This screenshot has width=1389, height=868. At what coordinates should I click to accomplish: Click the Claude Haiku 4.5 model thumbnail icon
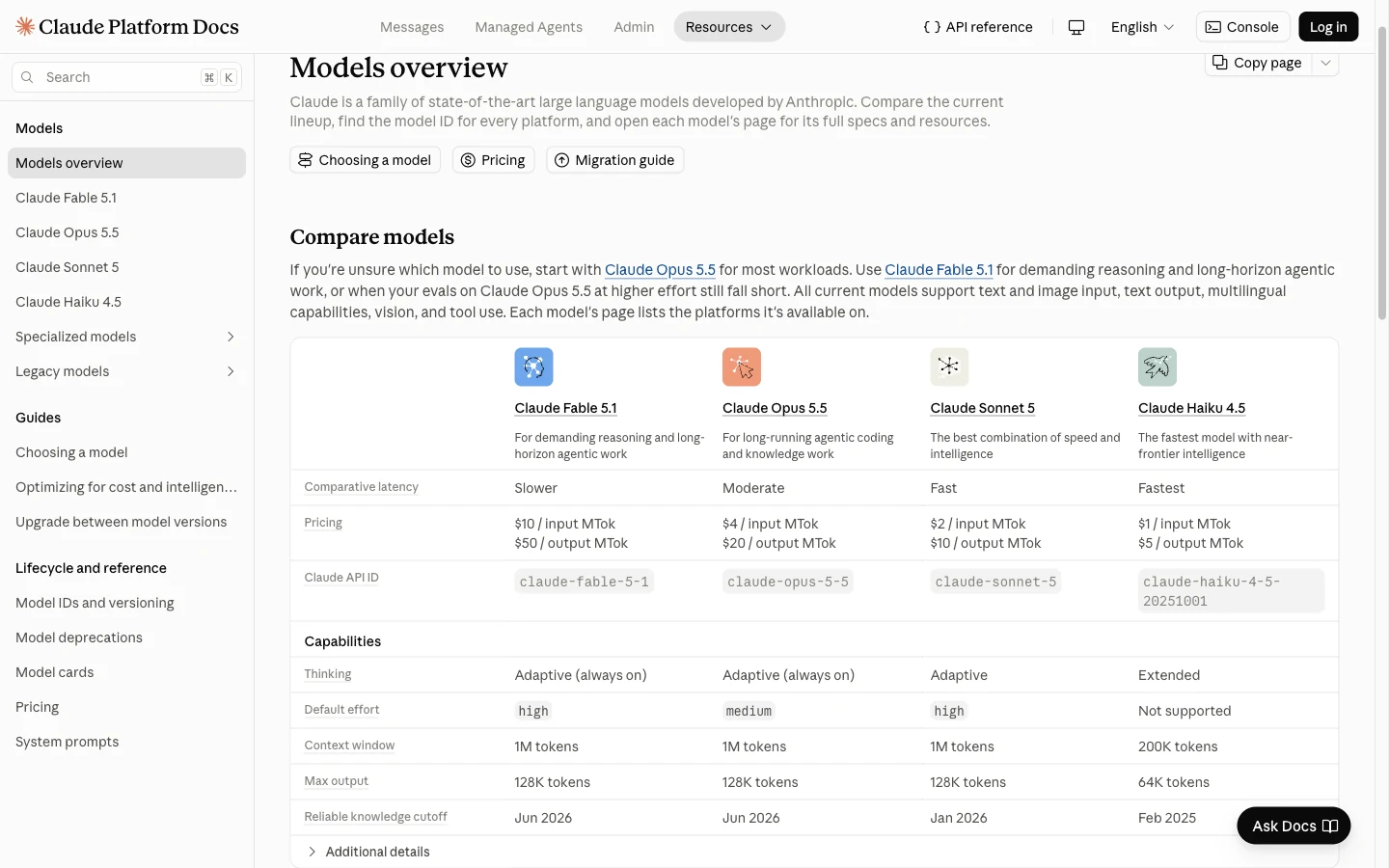pos(1157,367)
